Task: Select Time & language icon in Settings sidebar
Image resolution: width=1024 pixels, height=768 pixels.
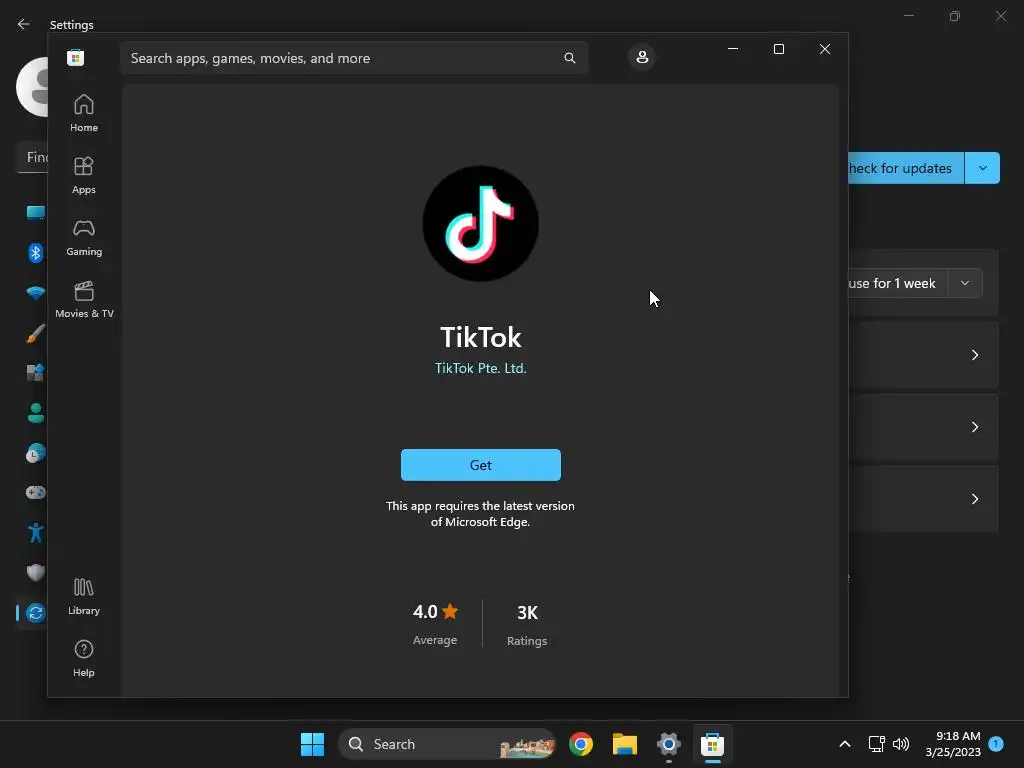Action: pyautogui.click(x=35, y=453)
